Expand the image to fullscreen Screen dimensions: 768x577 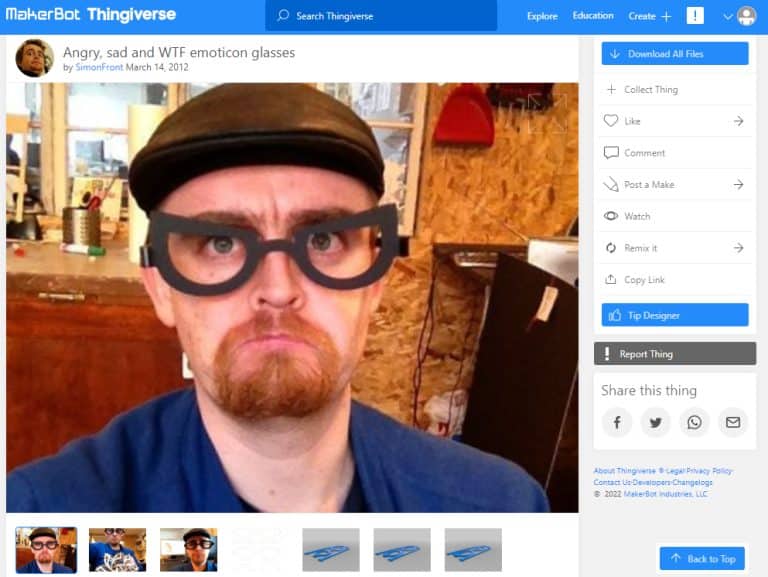pyautogui.click(x=547, y=113)
